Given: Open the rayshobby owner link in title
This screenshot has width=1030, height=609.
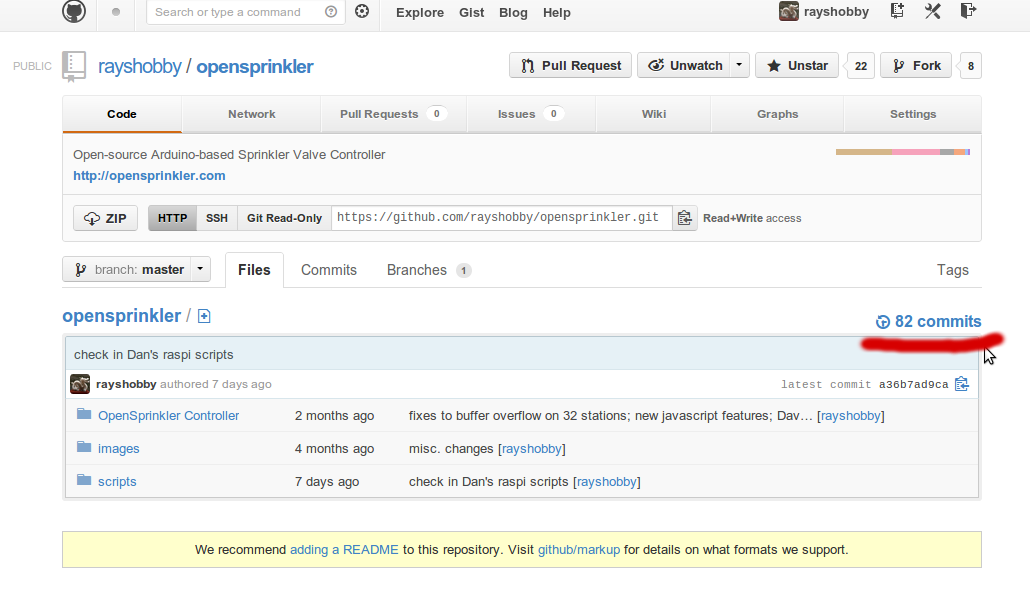Looking at the screenshot, I should (139, 66).
